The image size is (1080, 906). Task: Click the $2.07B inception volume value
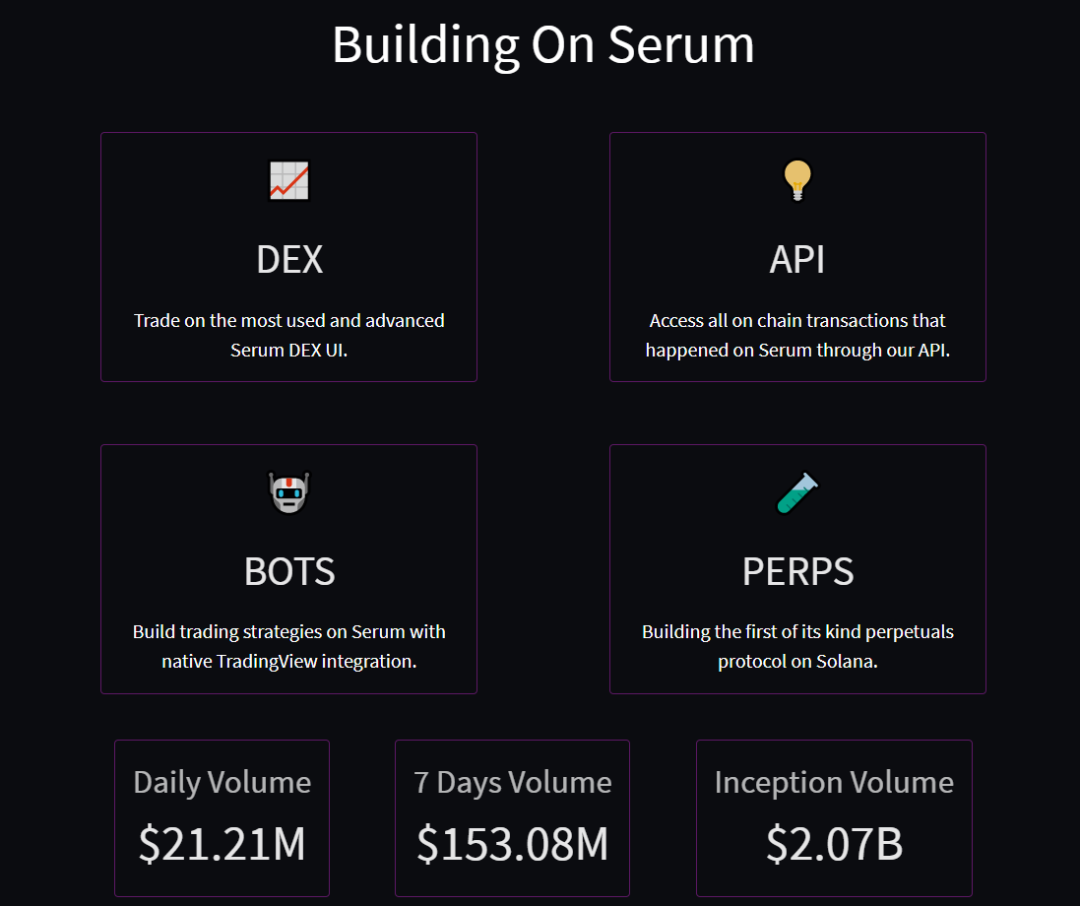coord(834,844)
